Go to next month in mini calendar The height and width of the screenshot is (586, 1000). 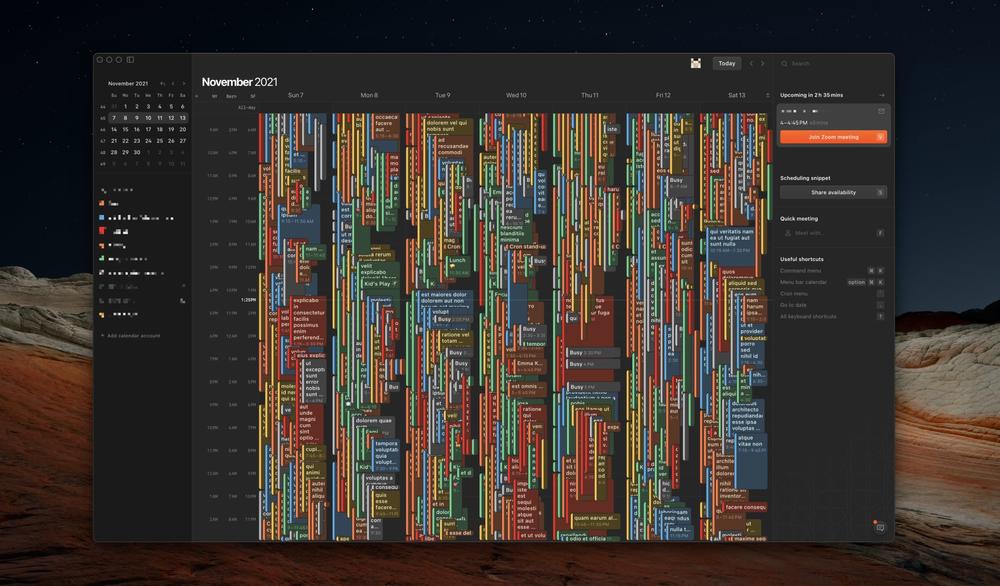tap(184, 84)
